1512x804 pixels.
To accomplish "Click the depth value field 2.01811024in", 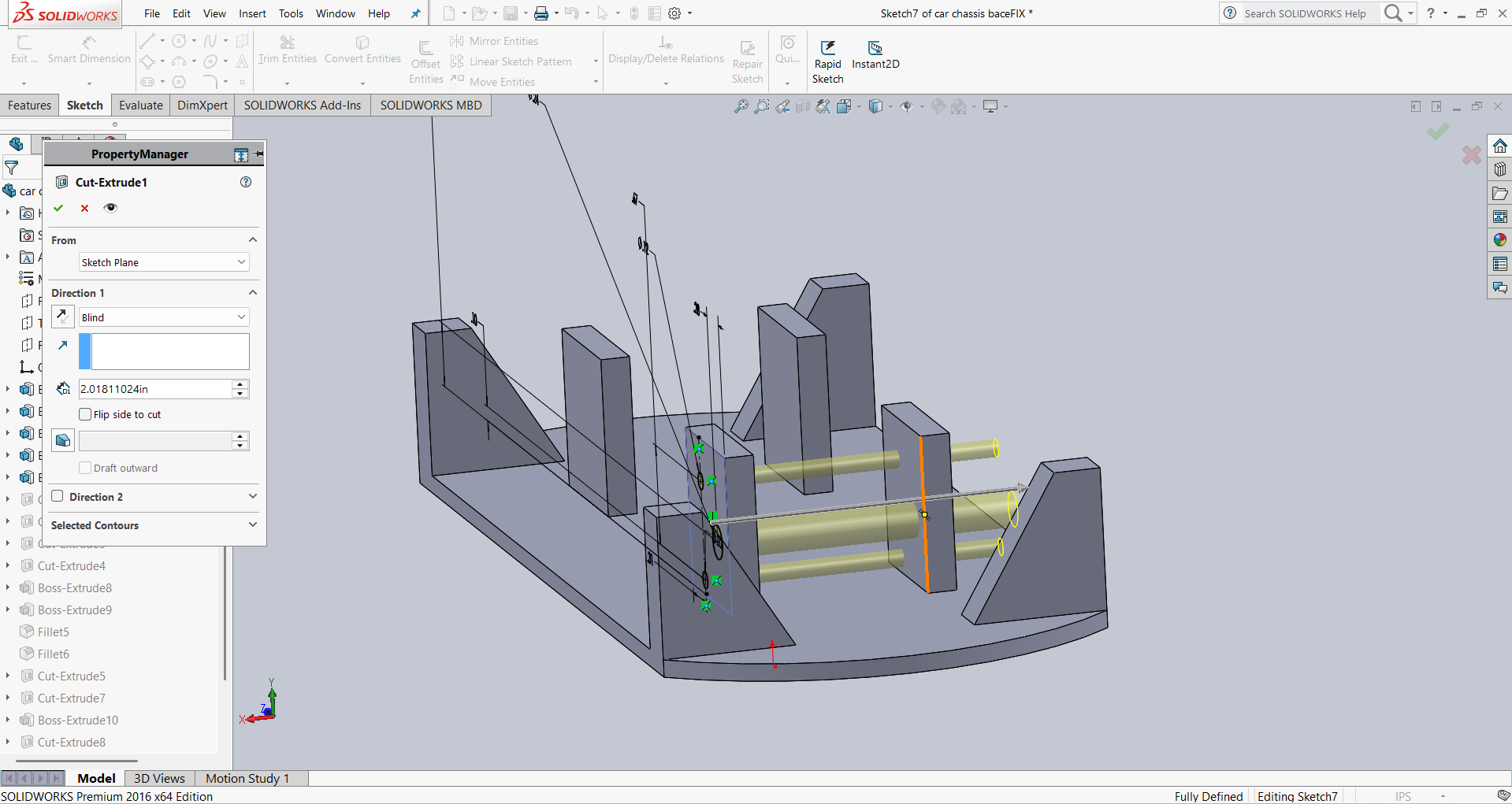I will pyautogui.click(x=155, y=389).
